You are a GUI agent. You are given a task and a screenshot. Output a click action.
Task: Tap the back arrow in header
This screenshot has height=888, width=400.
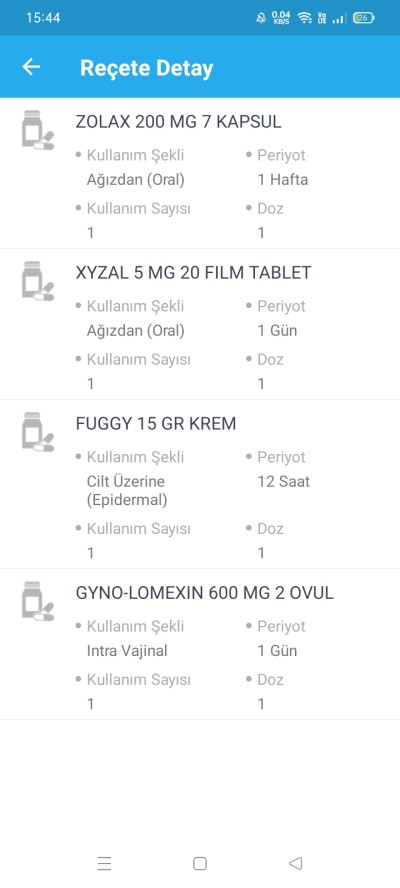[x=31, y=67]
